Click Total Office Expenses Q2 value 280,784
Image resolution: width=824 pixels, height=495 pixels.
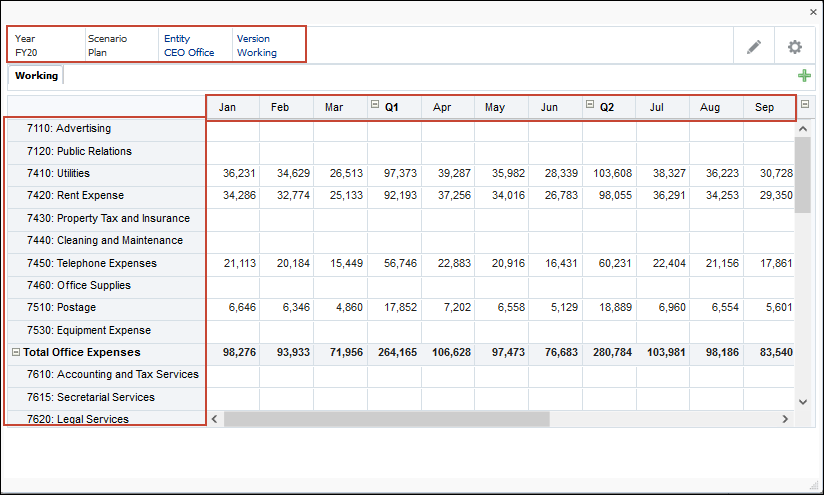click(x=609, y=353)
